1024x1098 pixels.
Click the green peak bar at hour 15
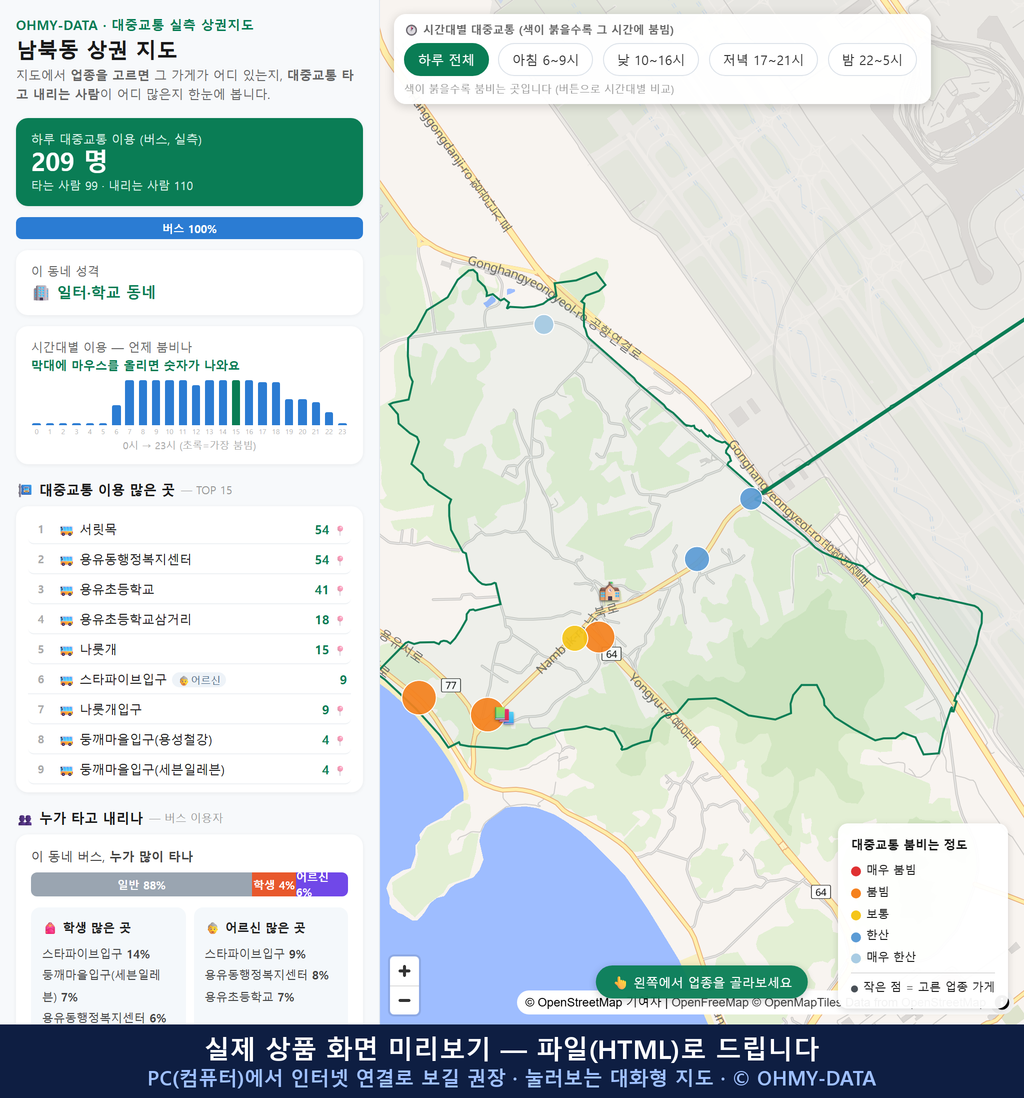236,403
